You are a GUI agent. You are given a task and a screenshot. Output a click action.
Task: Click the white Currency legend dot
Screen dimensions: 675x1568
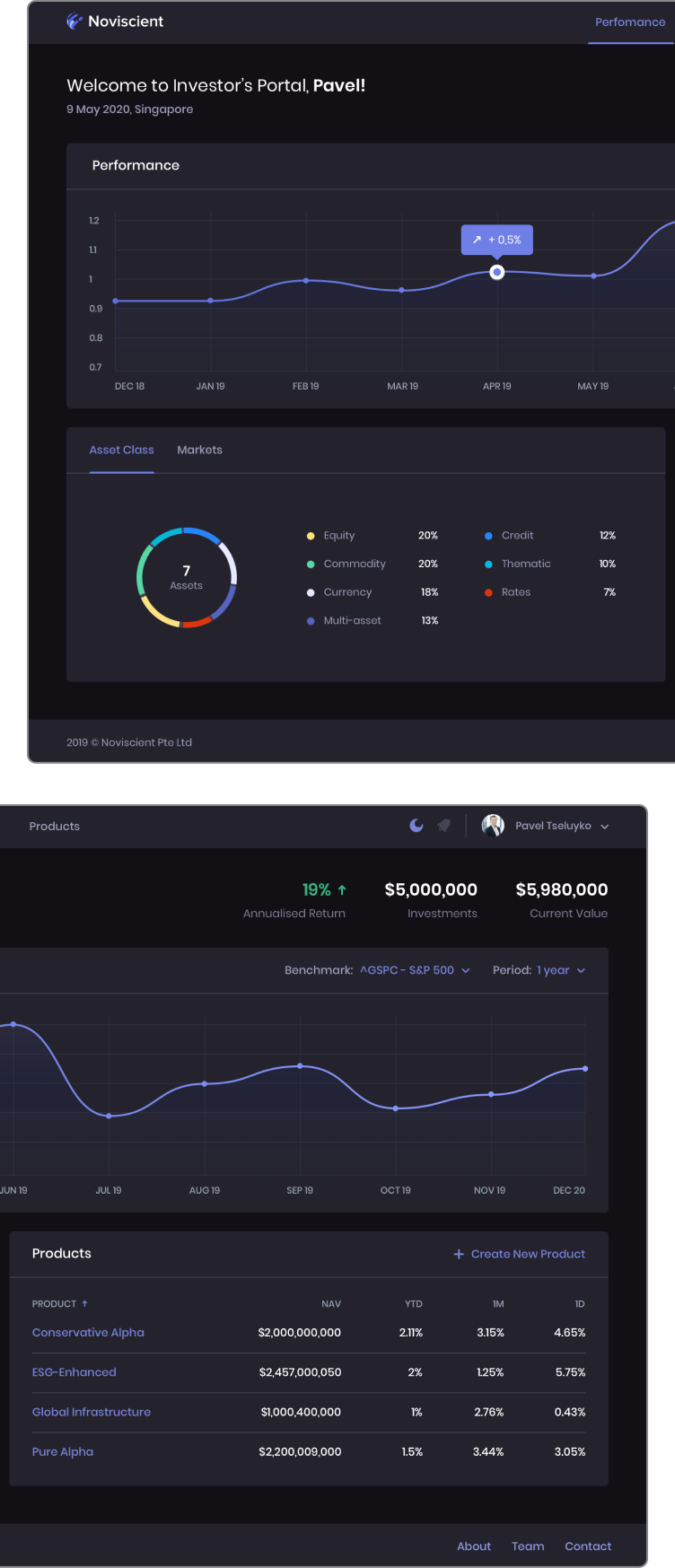pyautogui.click(x=311, y=592)
